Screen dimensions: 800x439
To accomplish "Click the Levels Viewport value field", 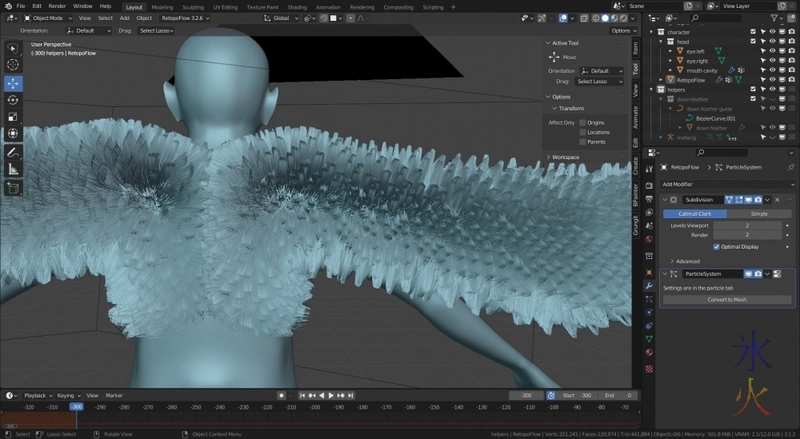I will [x=747, y=226].
